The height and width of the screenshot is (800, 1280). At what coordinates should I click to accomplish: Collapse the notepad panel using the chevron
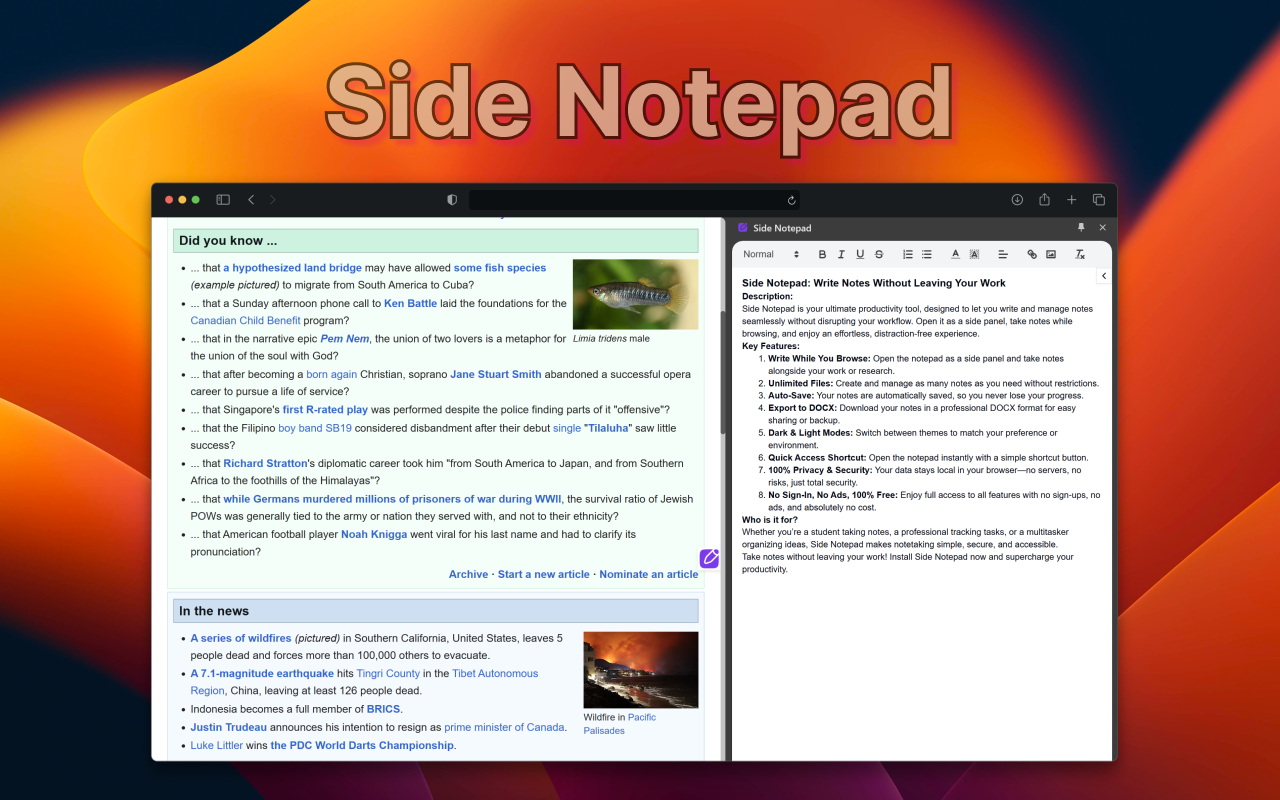pos(1103,275)
